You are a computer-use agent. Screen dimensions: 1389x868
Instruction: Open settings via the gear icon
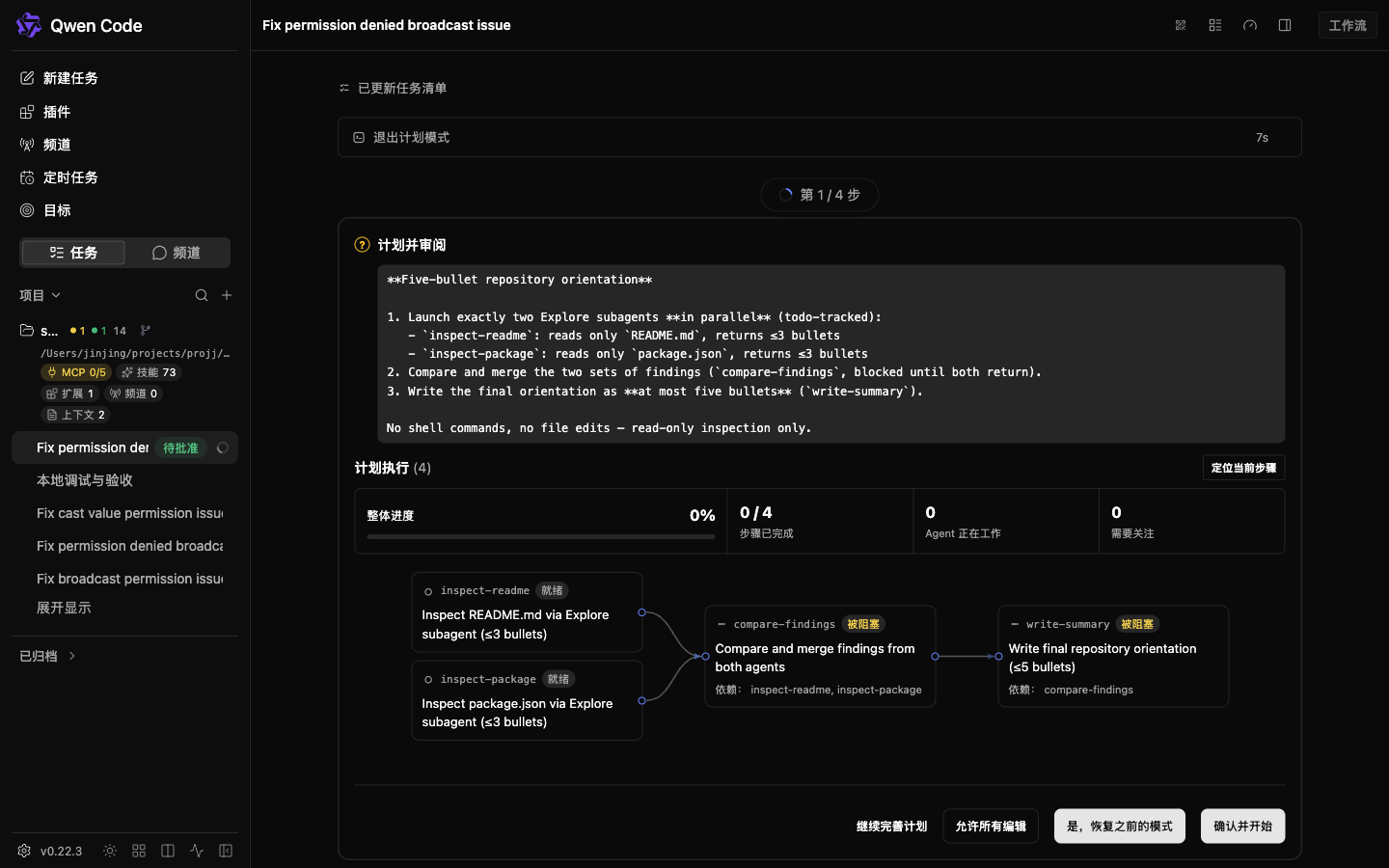pyautogui.click(x=24, y=851)
